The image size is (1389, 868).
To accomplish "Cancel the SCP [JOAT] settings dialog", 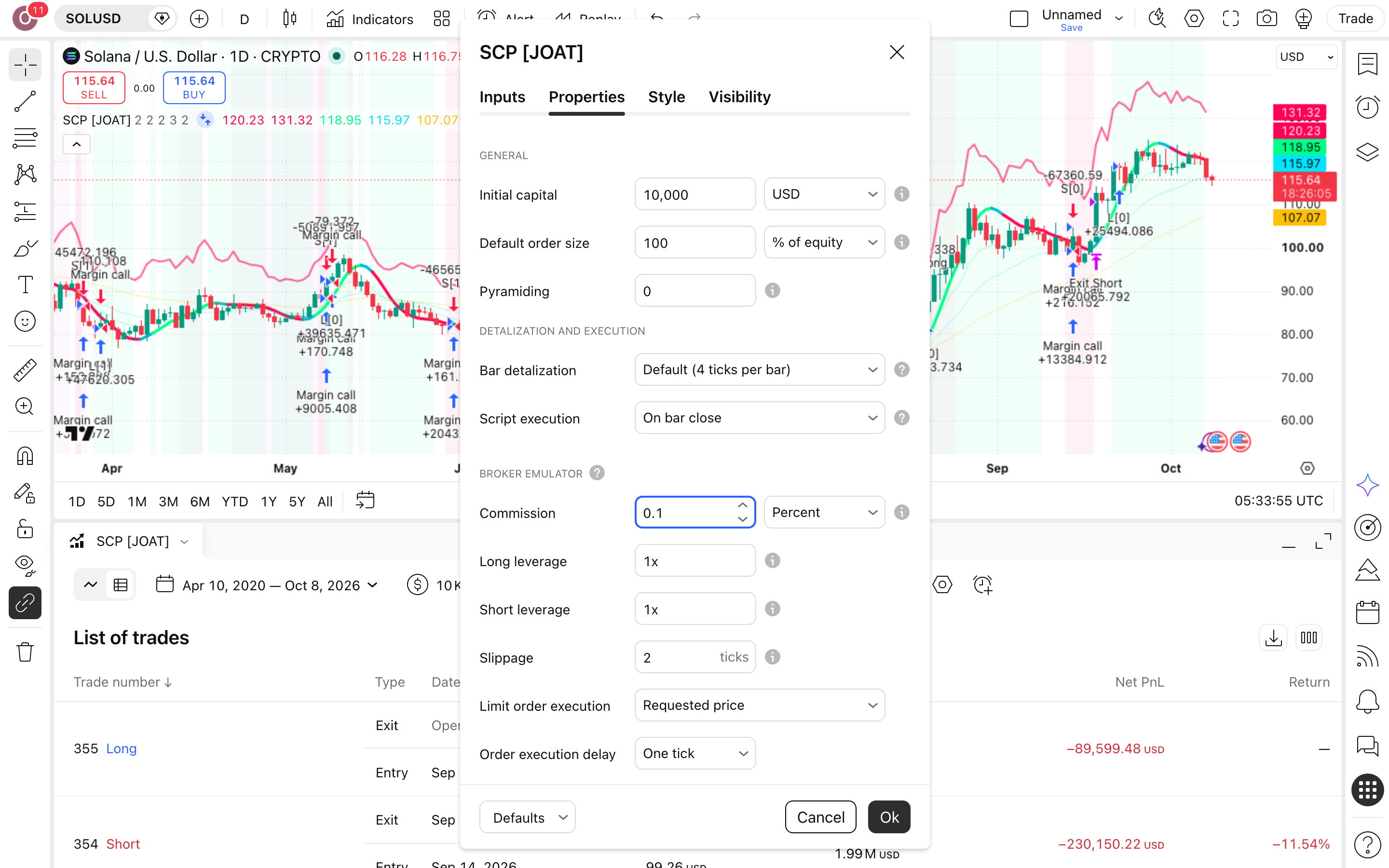I will tap(820, 817).
